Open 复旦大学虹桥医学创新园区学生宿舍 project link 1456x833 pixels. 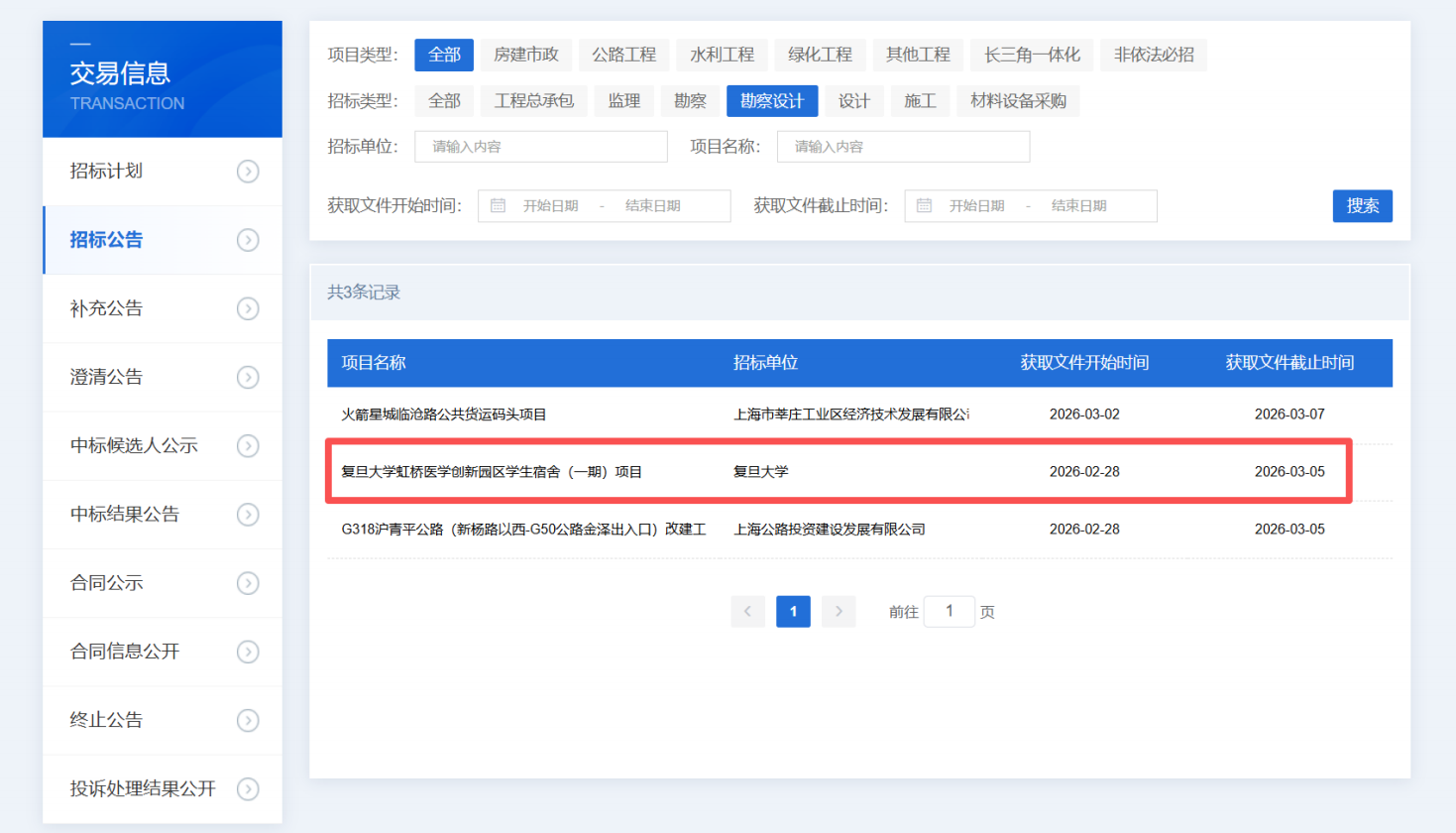[492, 472]
